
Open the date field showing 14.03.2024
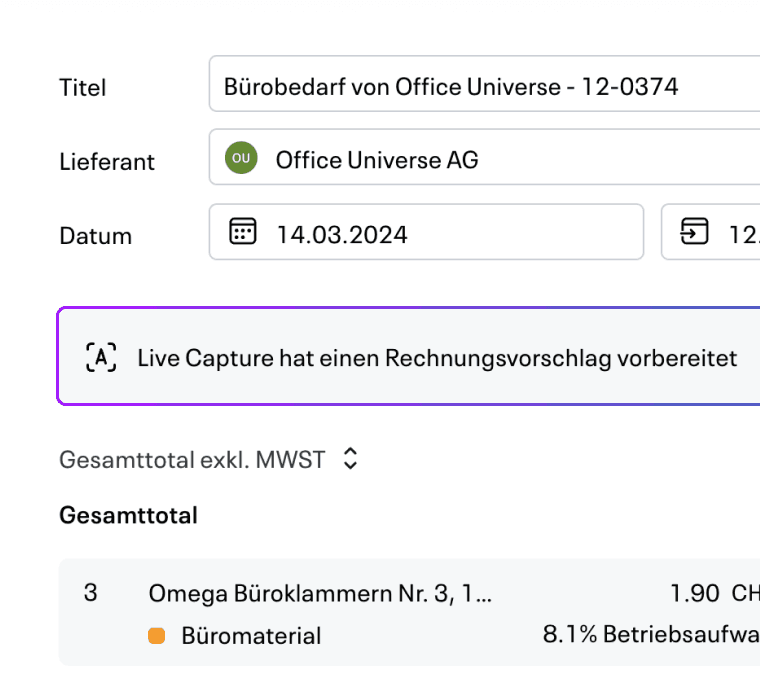coord(426,232)
